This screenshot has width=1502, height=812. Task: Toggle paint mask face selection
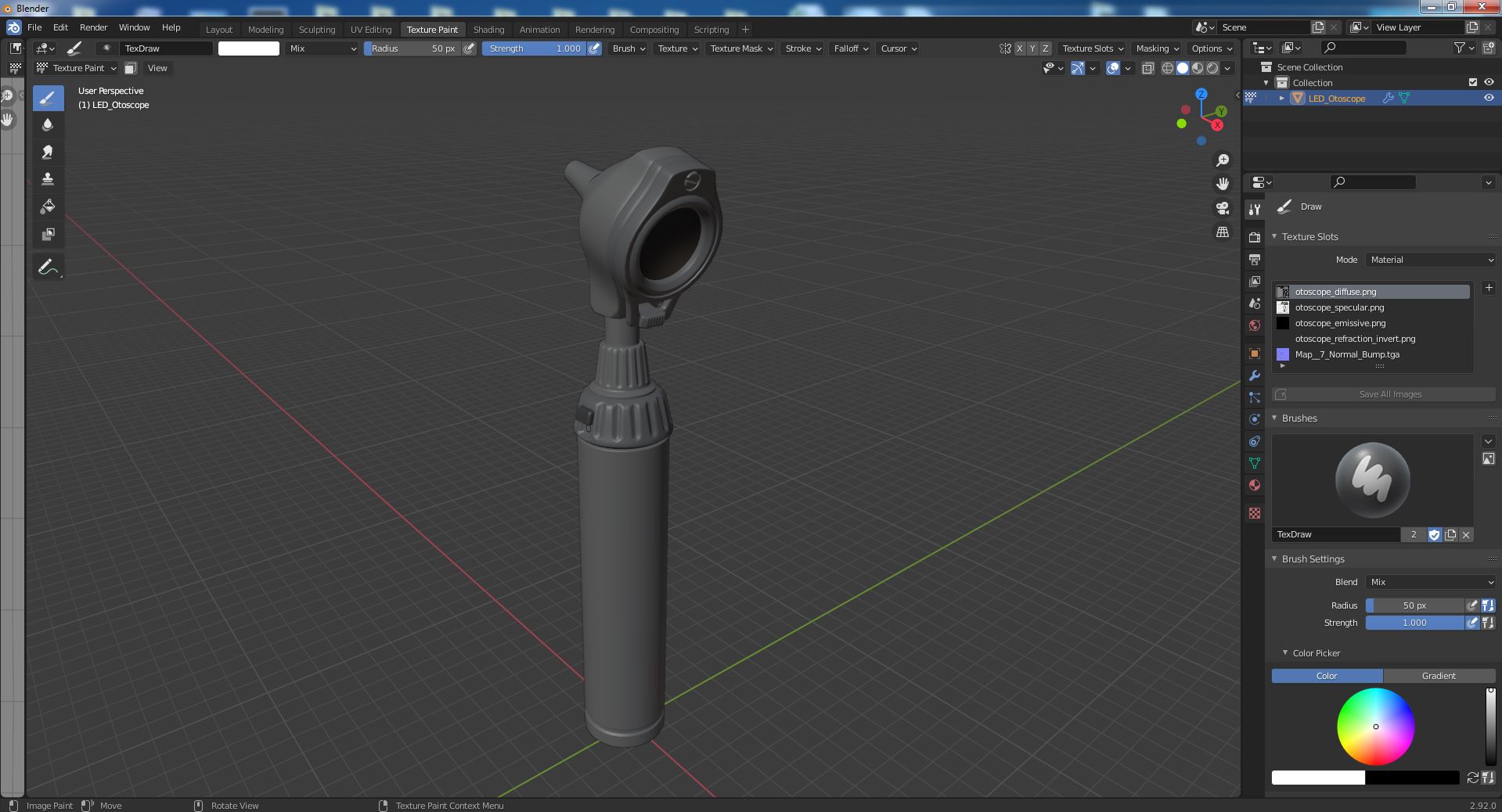pyautogui.click(x=131, y=68)
